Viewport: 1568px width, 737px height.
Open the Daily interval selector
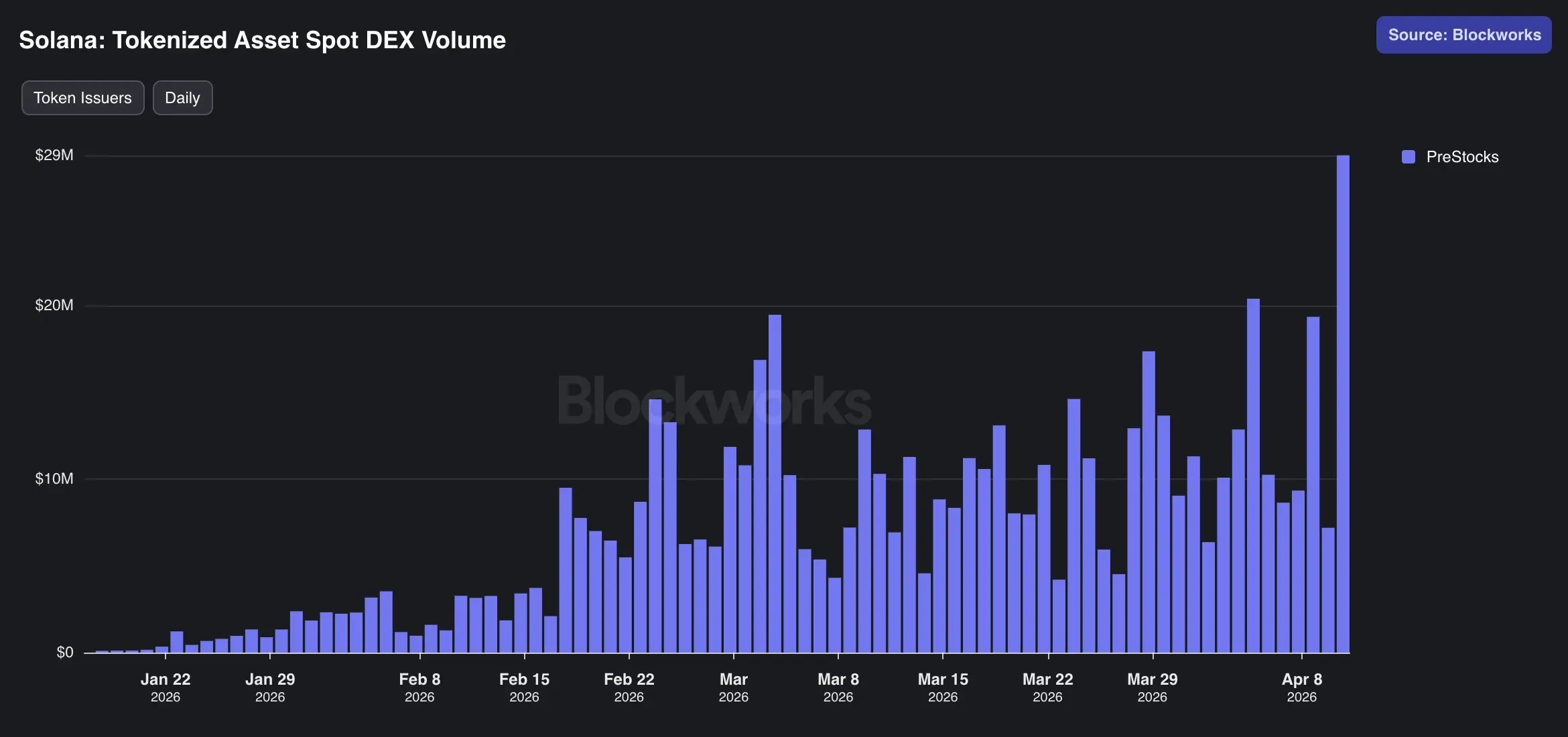click(182, 98)
